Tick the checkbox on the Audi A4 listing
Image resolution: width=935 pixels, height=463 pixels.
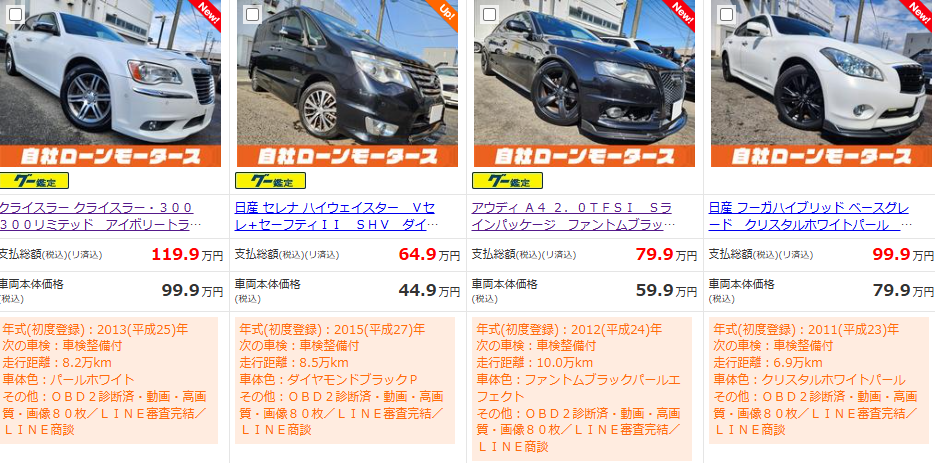489,14
